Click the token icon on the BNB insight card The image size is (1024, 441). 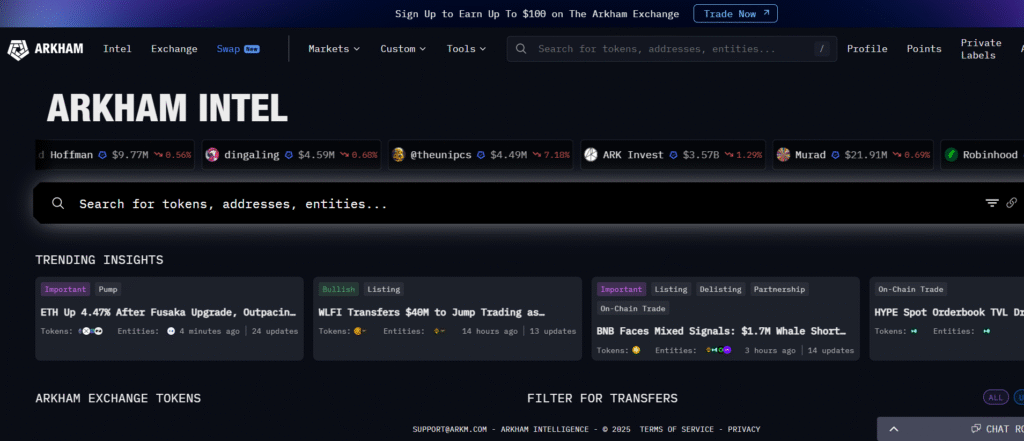tap(636, 350)
